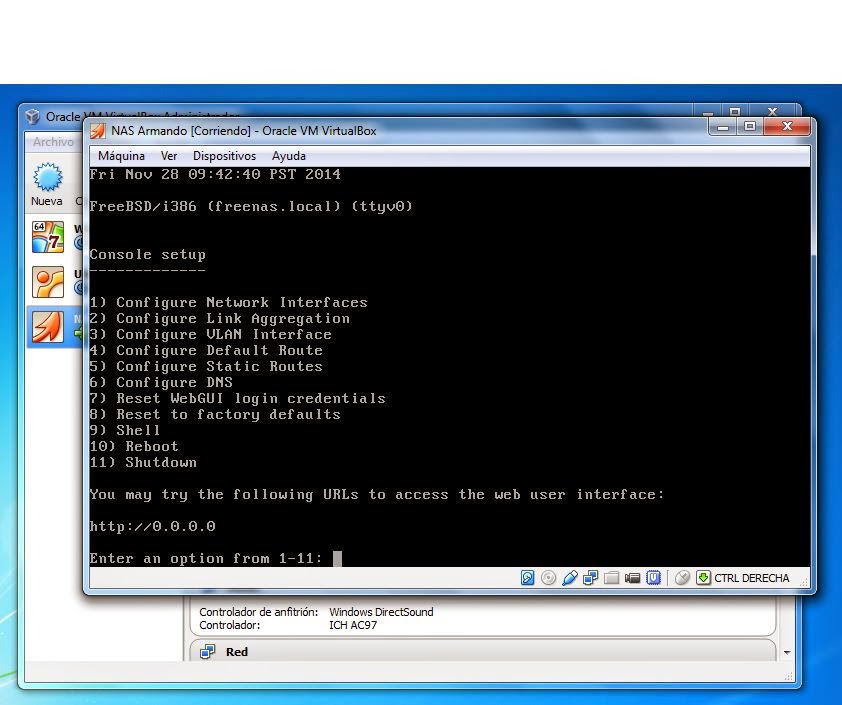Select the NAS Armando FreeBSD VM icon
Image resolution: width=842 pixels, height=705 pixels.
tap(48, 327)
